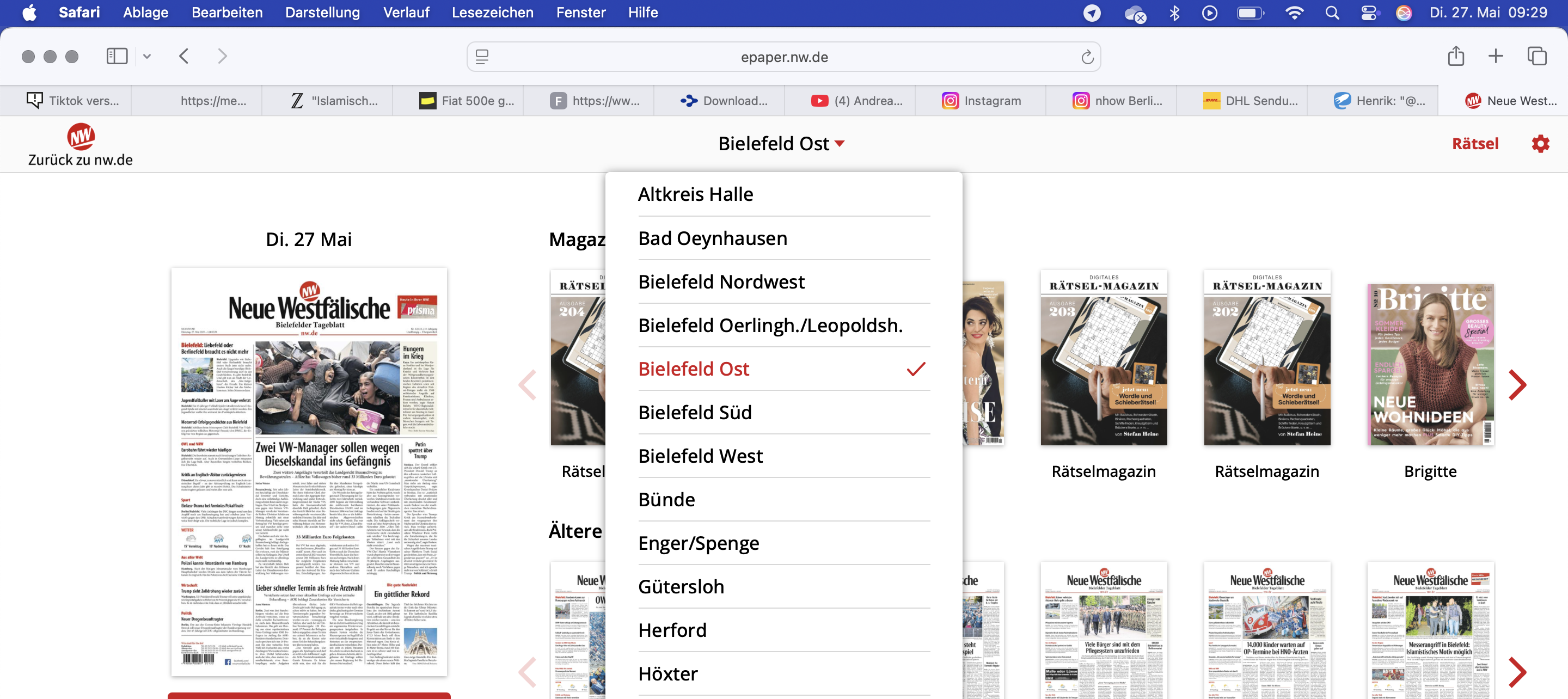Click Zurück zu nw.de link
Viewport: 1568px width, 699px height.
tap(81, 160)
